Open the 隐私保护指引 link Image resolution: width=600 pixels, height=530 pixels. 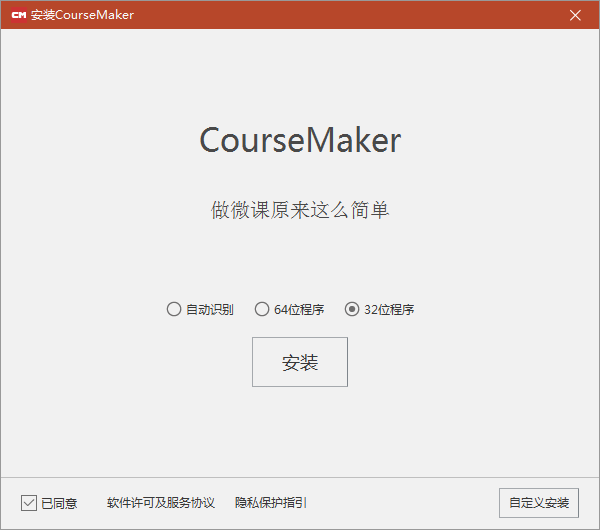(271, 503)
